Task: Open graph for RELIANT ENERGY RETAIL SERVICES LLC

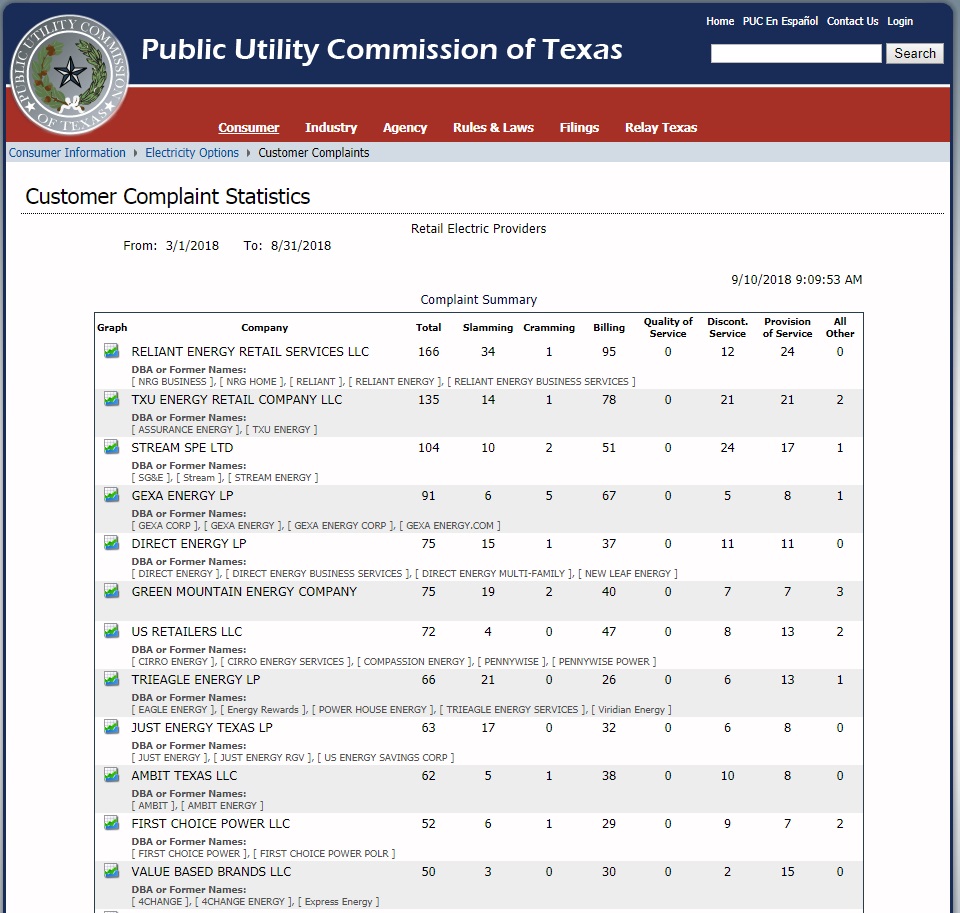Action: coord(111,351)
